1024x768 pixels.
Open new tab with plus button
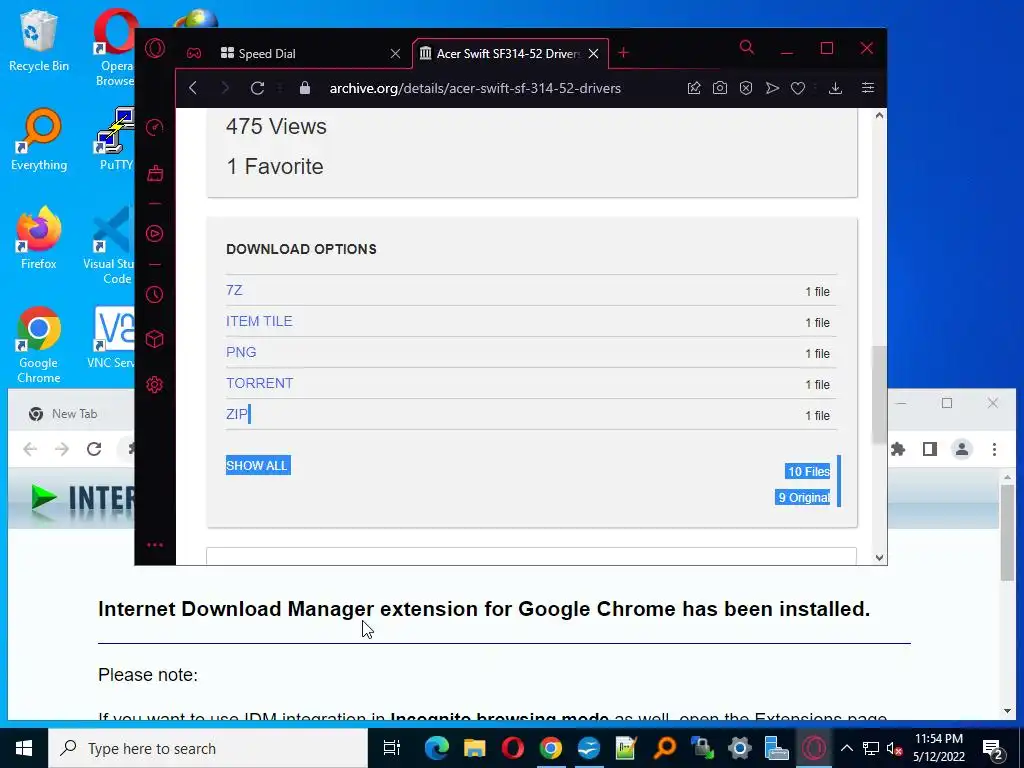click(624, 53)
